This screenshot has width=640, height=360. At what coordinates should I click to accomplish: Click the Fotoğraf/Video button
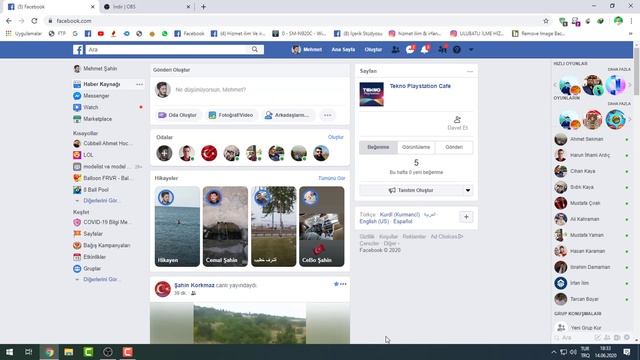231,115
